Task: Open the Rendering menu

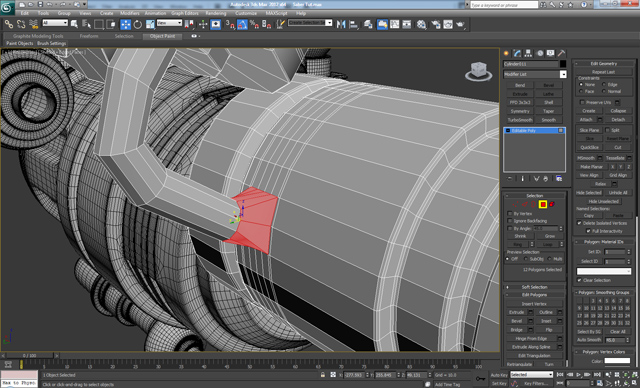Action: tap(216, 13)
